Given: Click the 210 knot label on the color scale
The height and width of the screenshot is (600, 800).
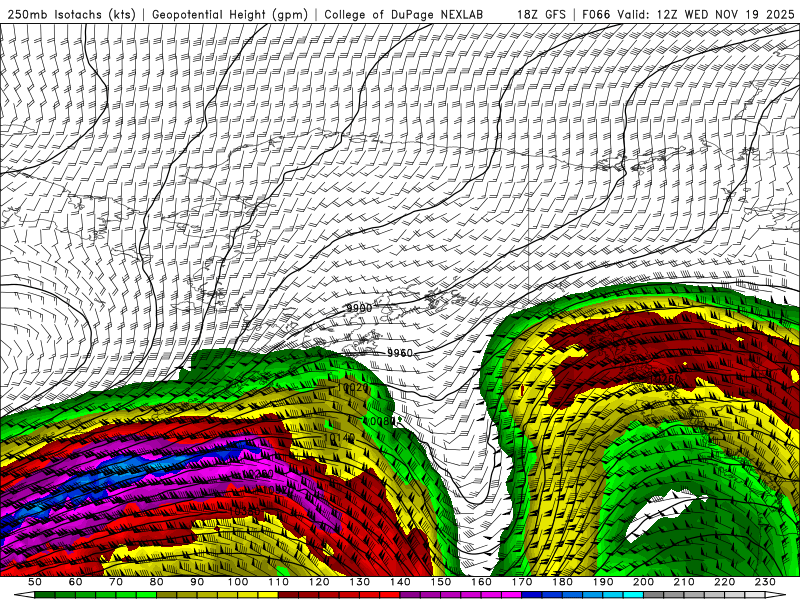Looking at the screenshot, I should (x=684, y=582).
